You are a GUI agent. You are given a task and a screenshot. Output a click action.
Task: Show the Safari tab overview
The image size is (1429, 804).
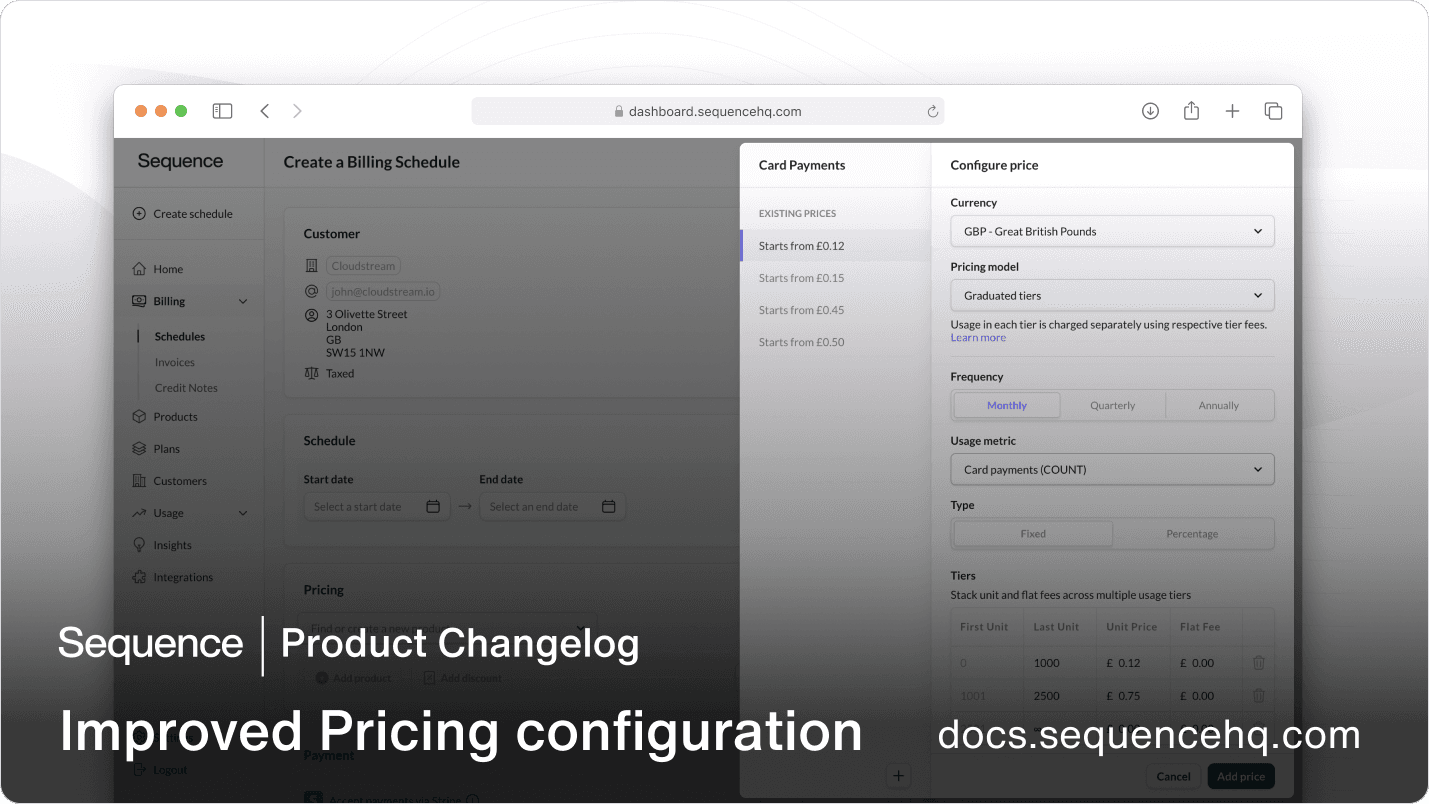tap(1273, 111)
